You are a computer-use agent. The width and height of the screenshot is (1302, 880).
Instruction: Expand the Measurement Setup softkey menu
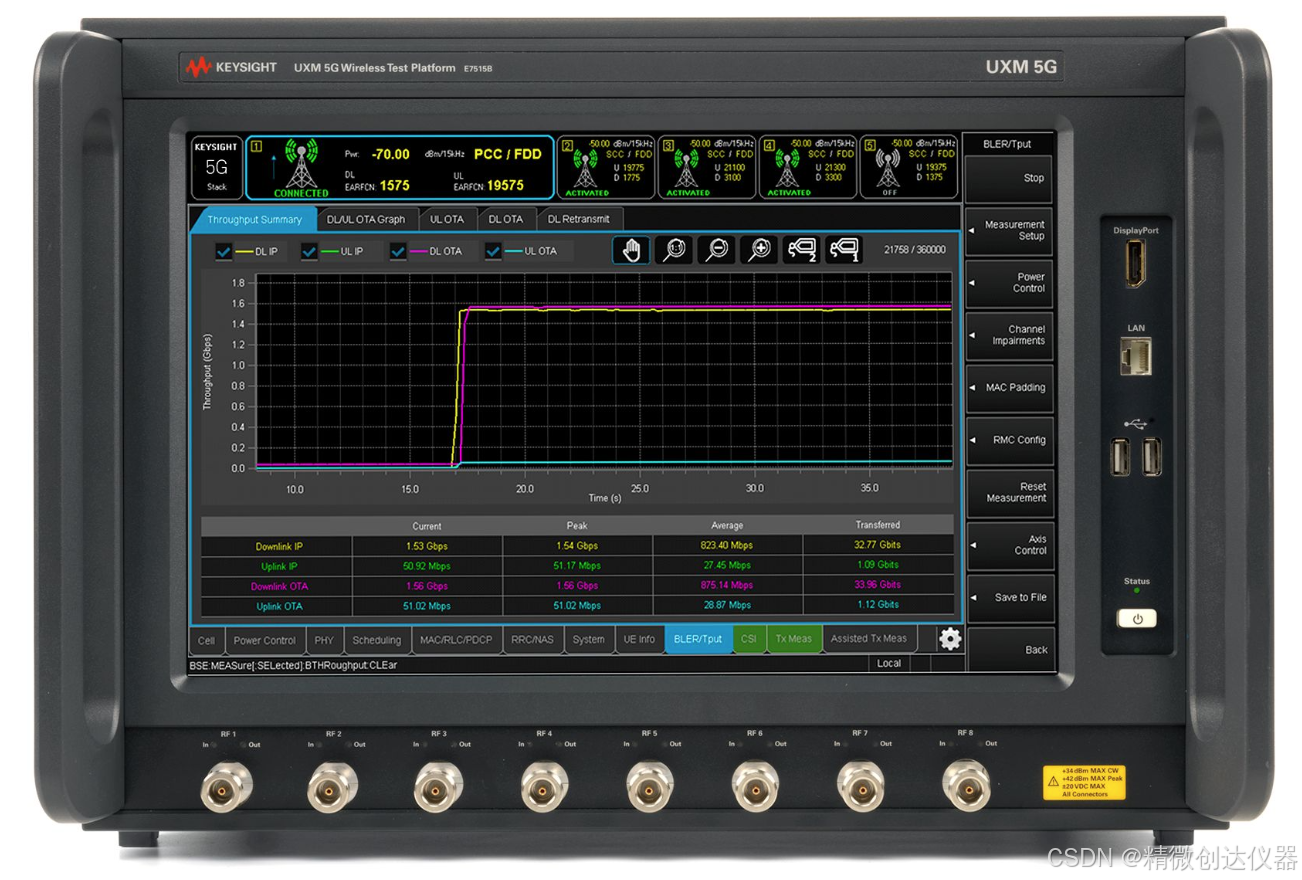pos(1009,230)
